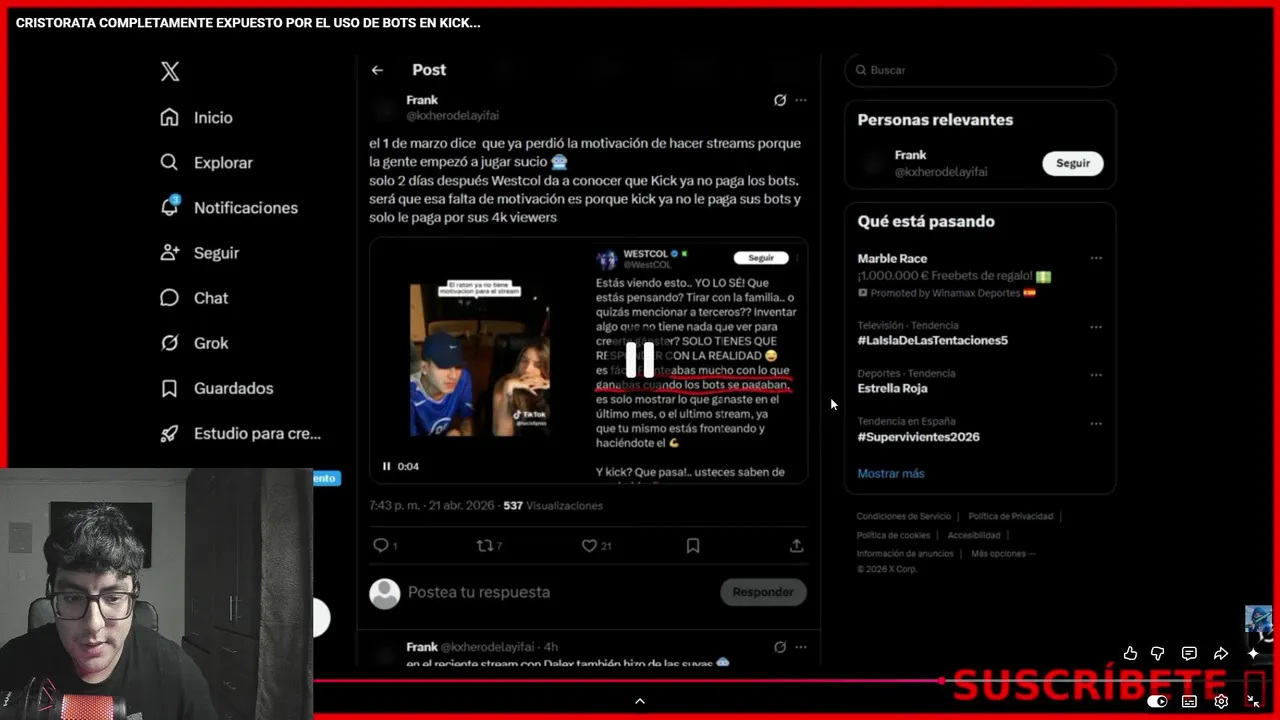The width and height of the screenshot is (1280, 720).
Task: Open the Grok icon in sidebar
Action: [170, 343]
